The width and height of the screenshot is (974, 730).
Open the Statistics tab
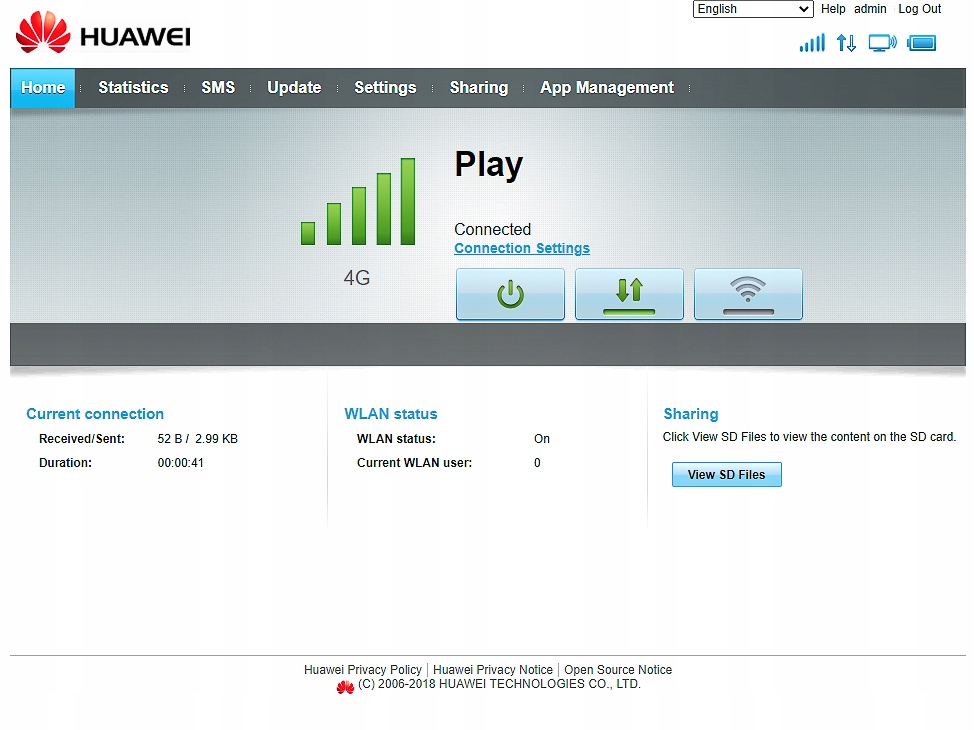pyautogui.click(x=133, y=88)
